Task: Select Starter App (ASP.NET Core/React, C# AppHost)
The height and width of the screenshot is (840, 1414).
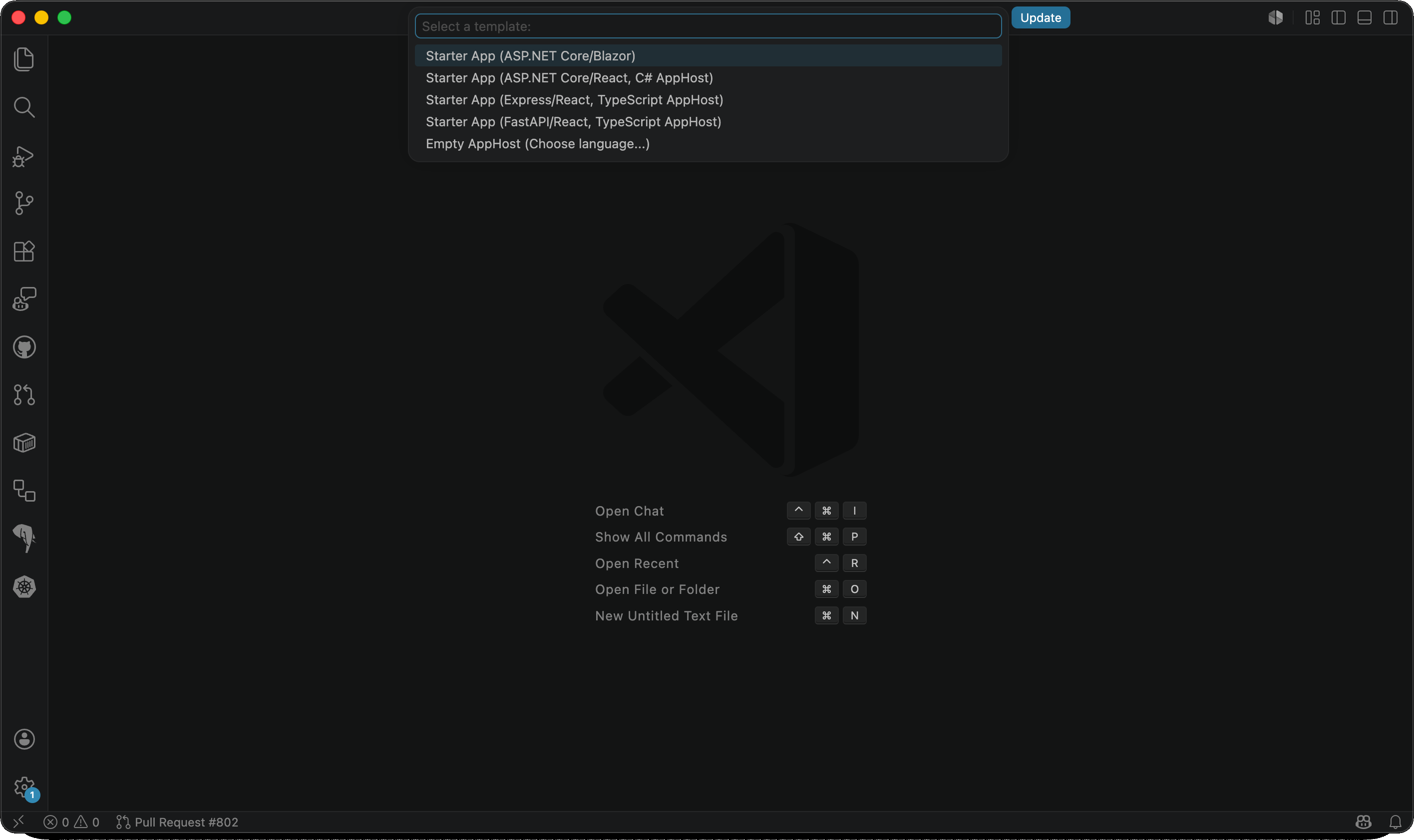Action: tap(708, 77)
